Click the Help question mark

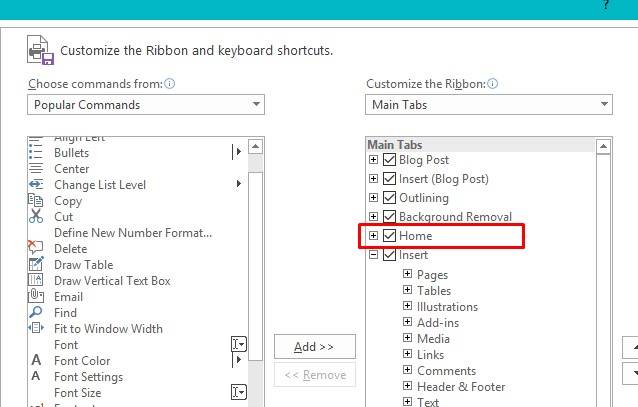coord(606,5)
